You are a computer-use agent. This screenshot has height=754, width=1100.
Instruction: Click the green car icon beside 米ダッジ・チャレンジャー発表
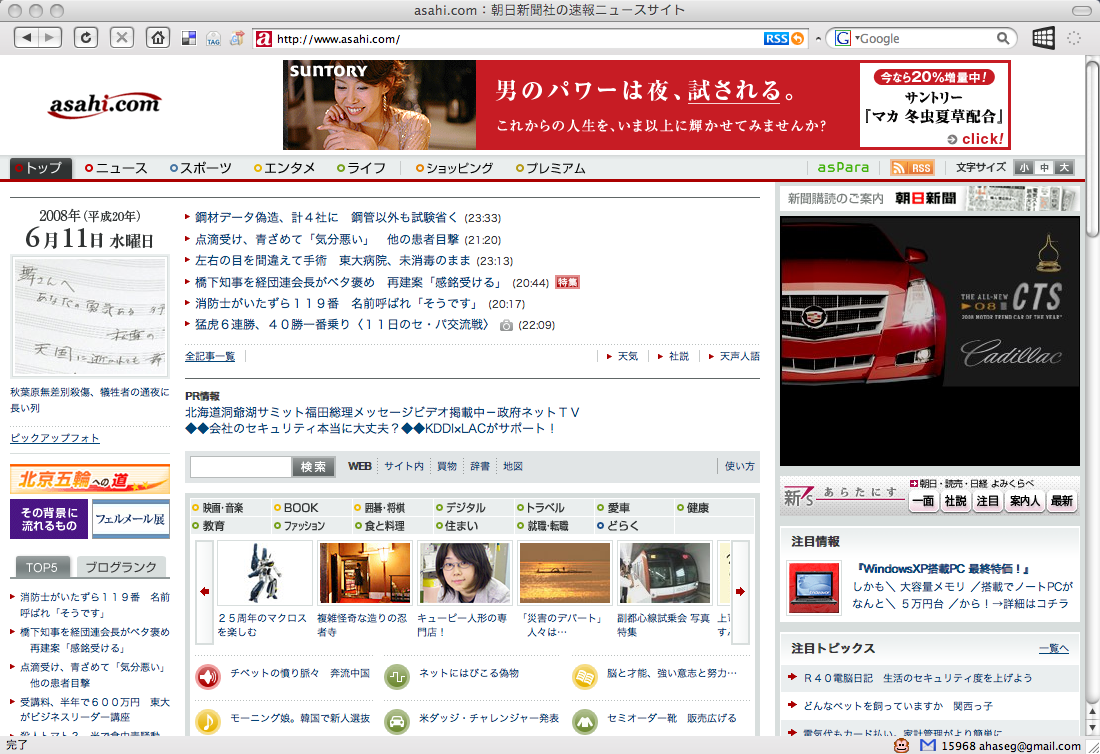[397, 721]
